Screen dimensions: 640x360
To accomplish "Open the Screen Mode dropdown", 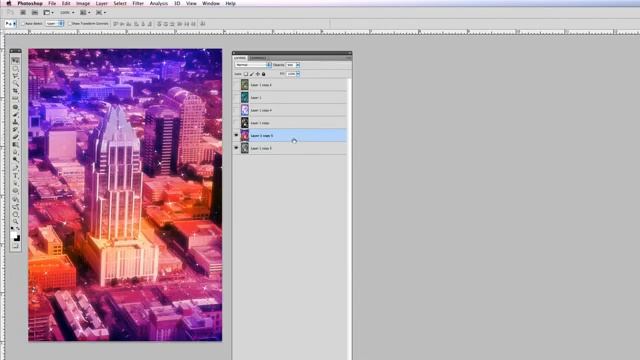I will tap(101, 13).
